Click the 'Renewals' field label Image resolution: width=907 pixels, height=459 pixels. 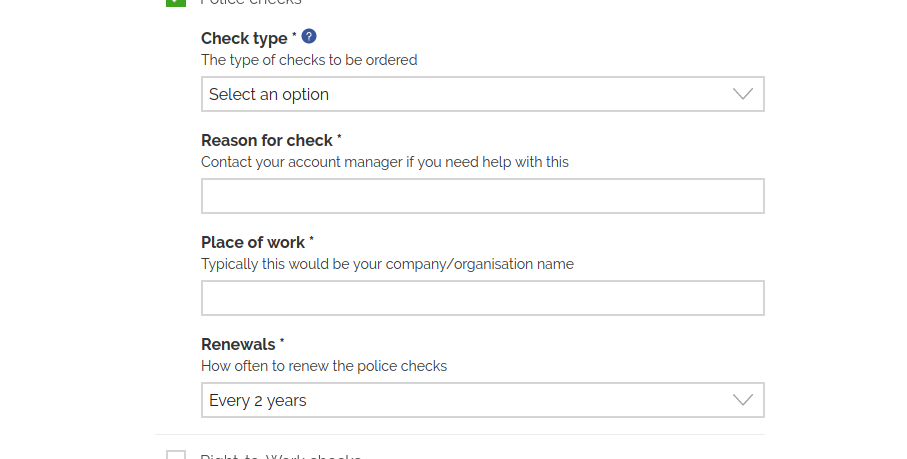pyautogui.click(x=238, y=345)
